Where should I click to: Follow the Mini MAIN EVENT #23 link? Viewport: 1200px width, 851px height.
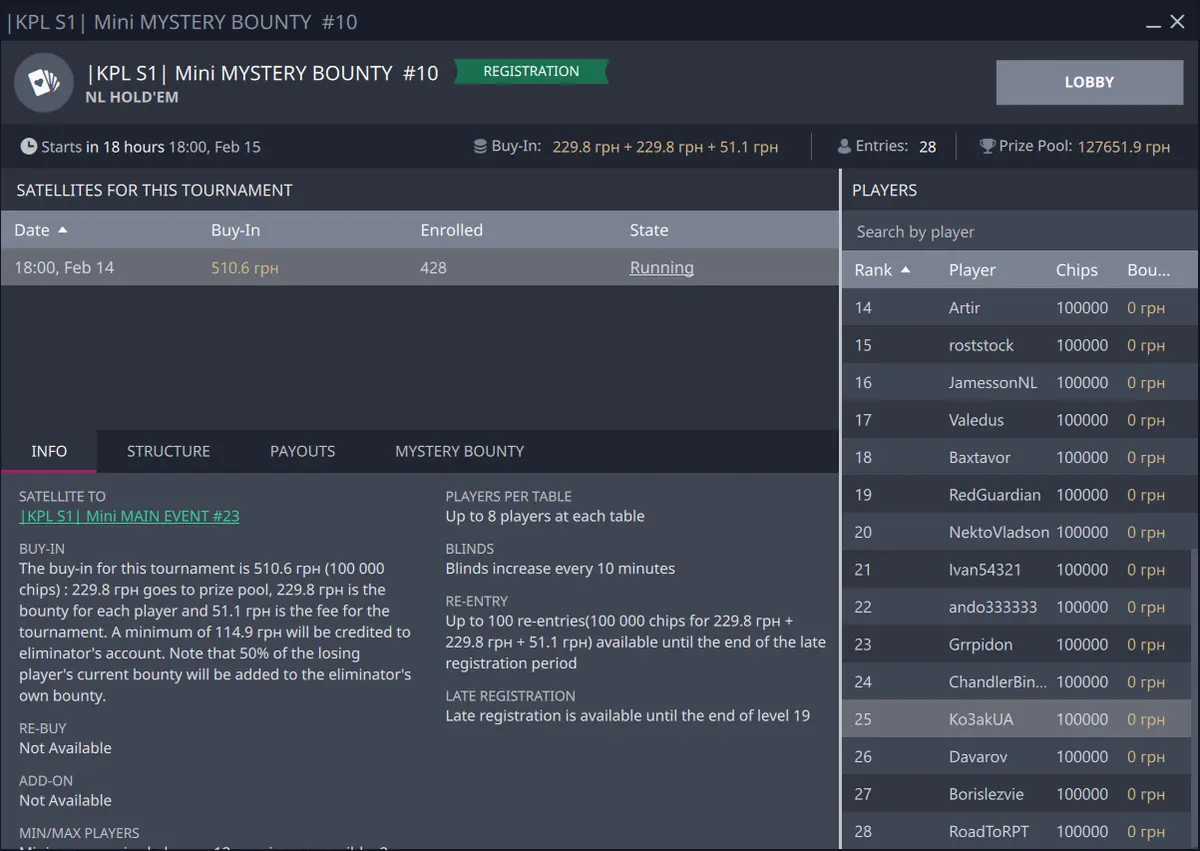coord(129,516)
